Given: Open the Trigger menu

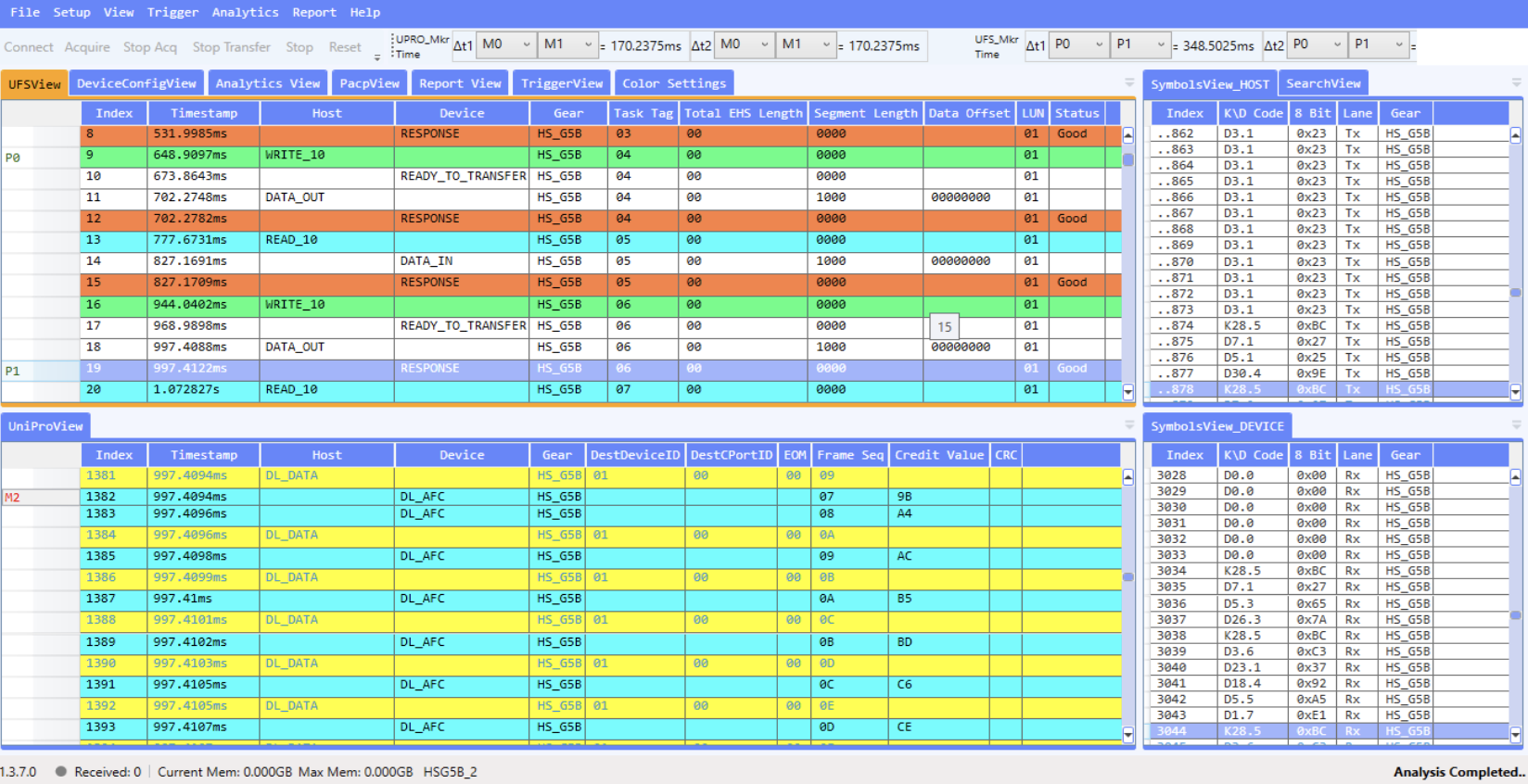Looking at the screenshot, I should 172,12.
